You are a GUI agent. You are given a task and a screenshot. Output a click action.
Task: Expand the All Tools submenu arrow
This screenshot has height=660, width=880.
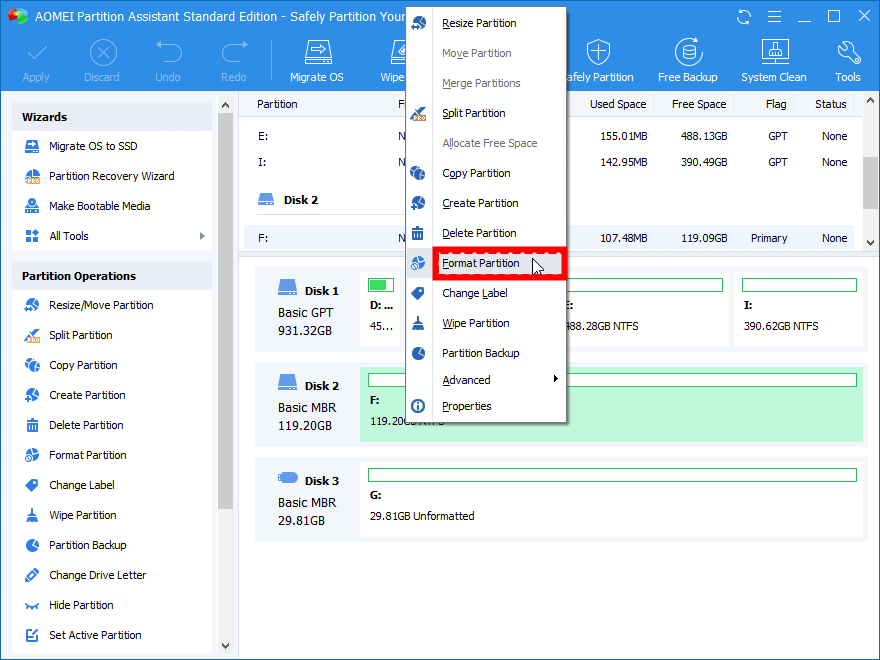(x=202, y=236)
